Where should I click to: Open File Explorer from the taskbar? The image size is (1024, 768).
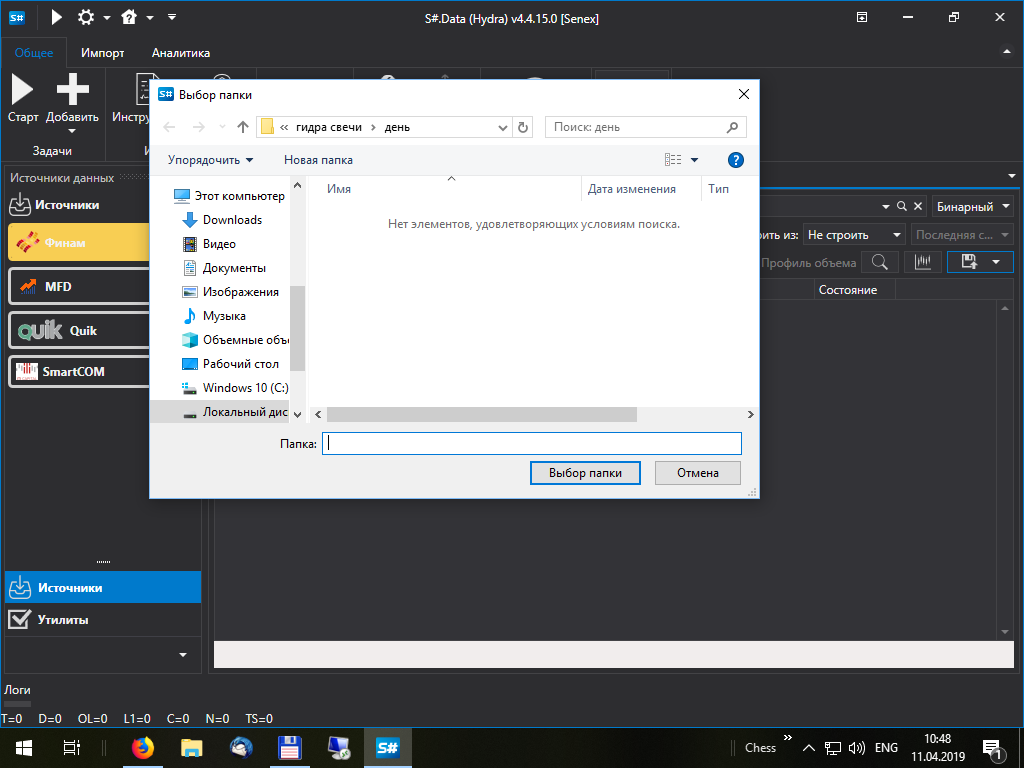[191, 748]
